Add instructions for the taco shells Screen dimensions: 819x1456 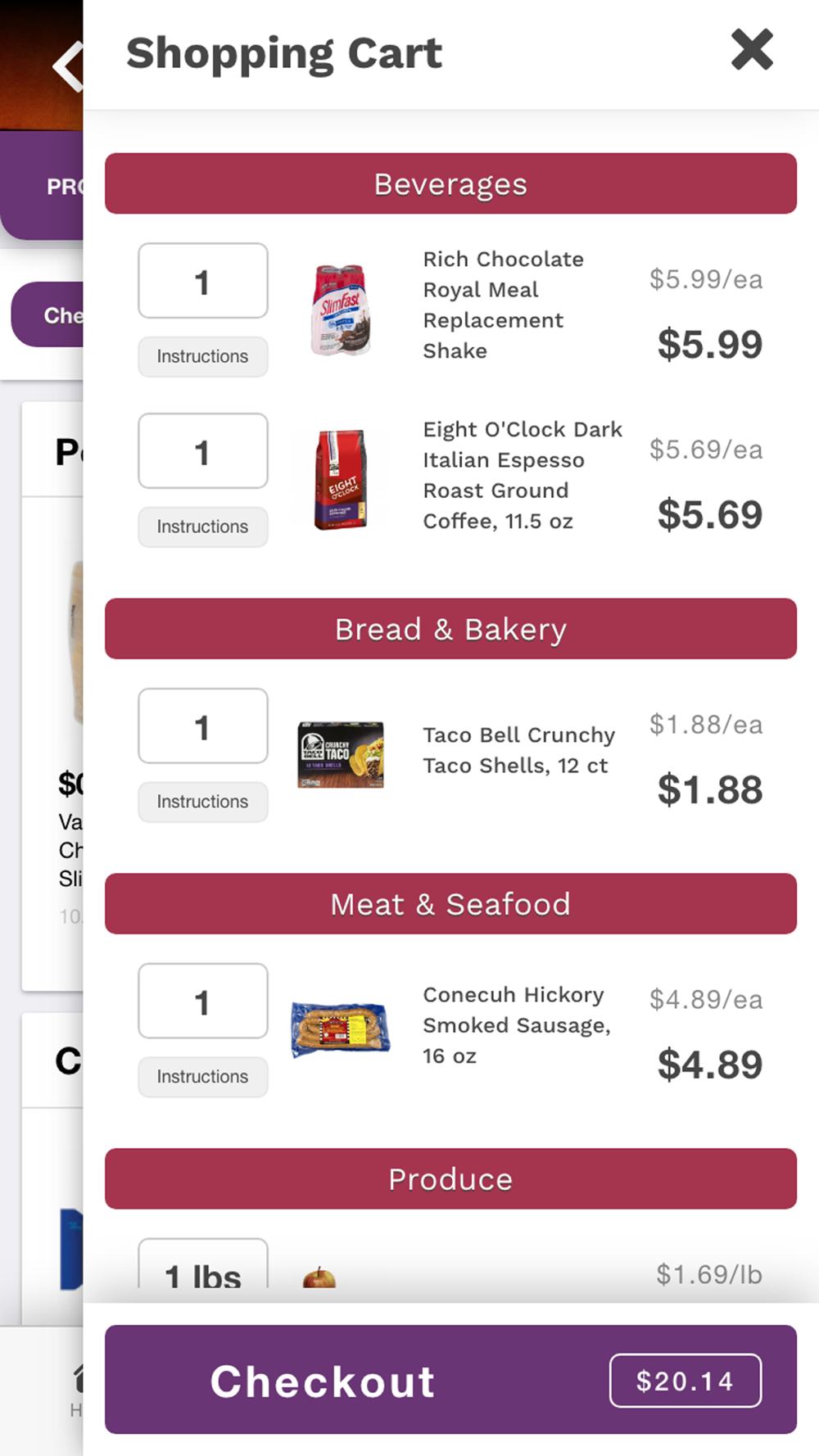[x=203, y=803]
